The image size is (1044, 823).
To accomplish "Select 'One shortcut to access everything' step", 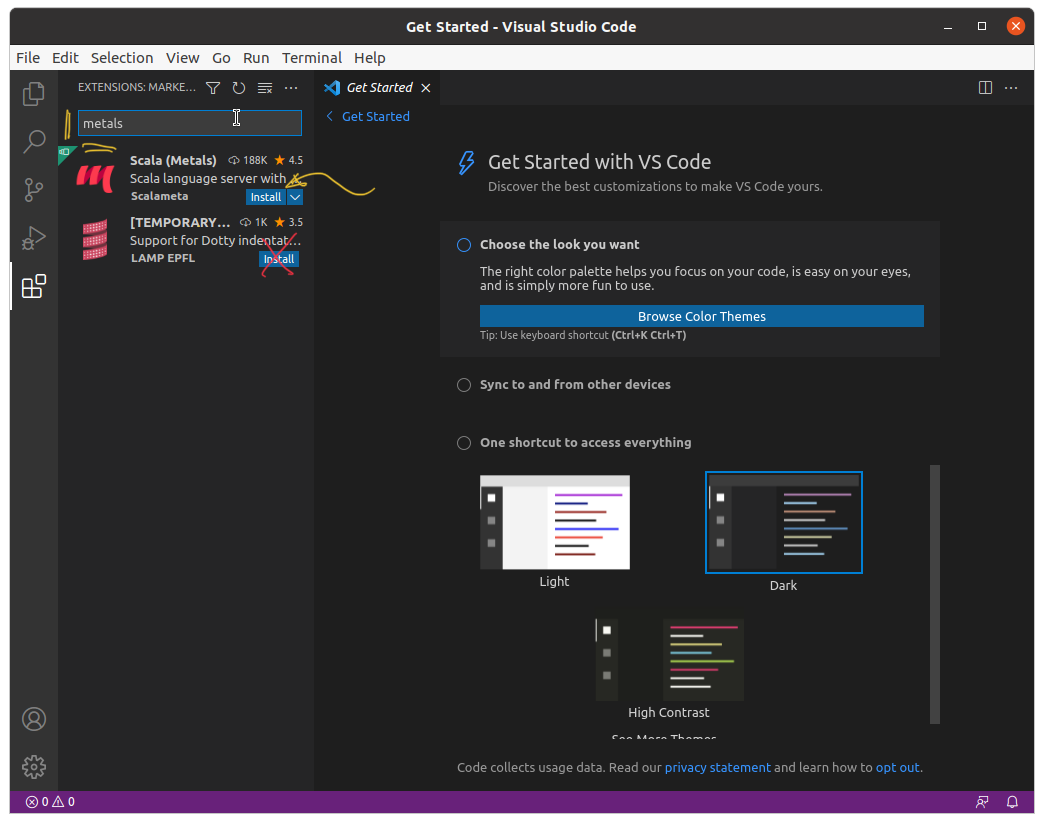I will 585,443.
